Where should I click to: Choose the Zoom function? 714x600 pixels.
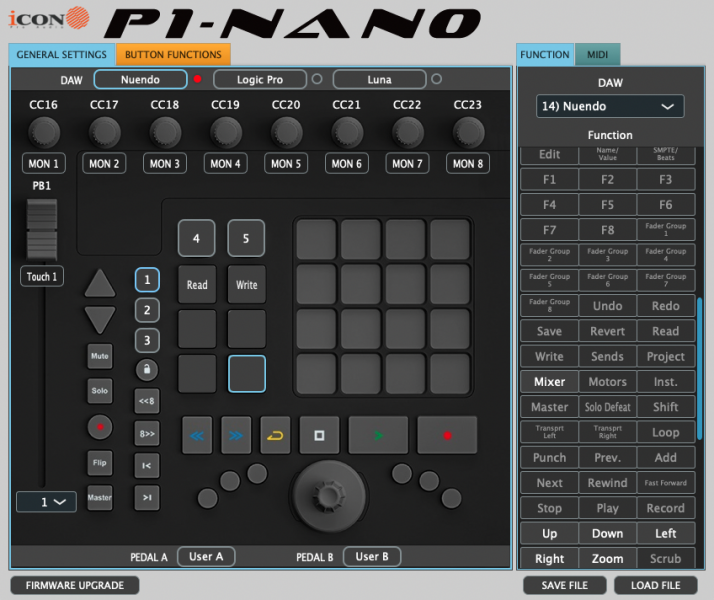click(x=607, y=558)
